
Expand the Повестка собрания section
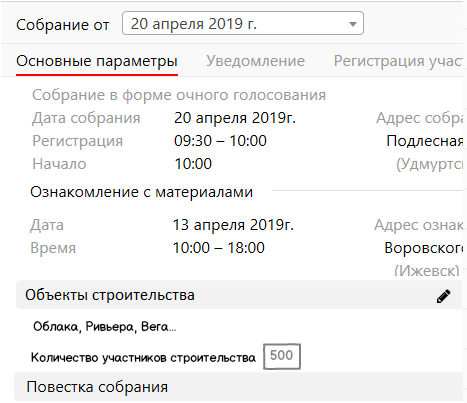click(238, 387)
